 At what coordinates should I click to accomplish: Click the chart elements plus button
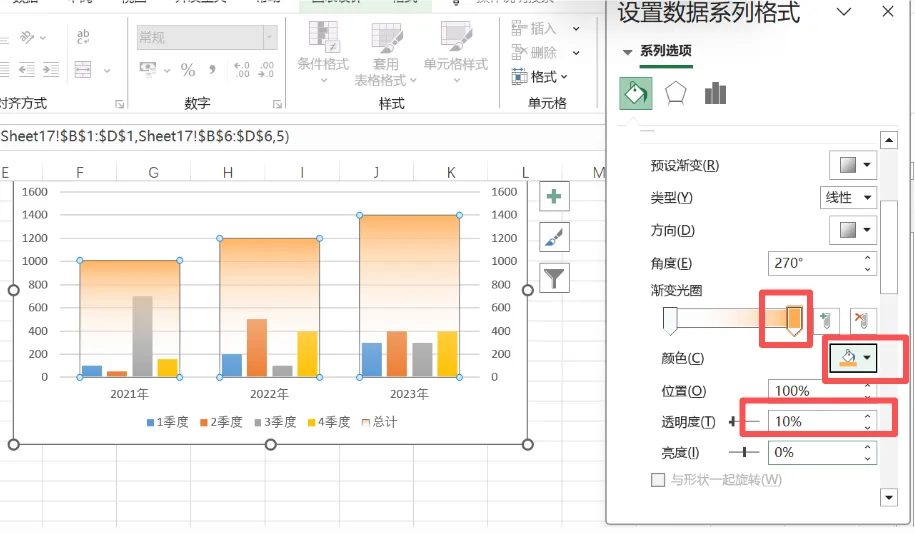point(554,196)
